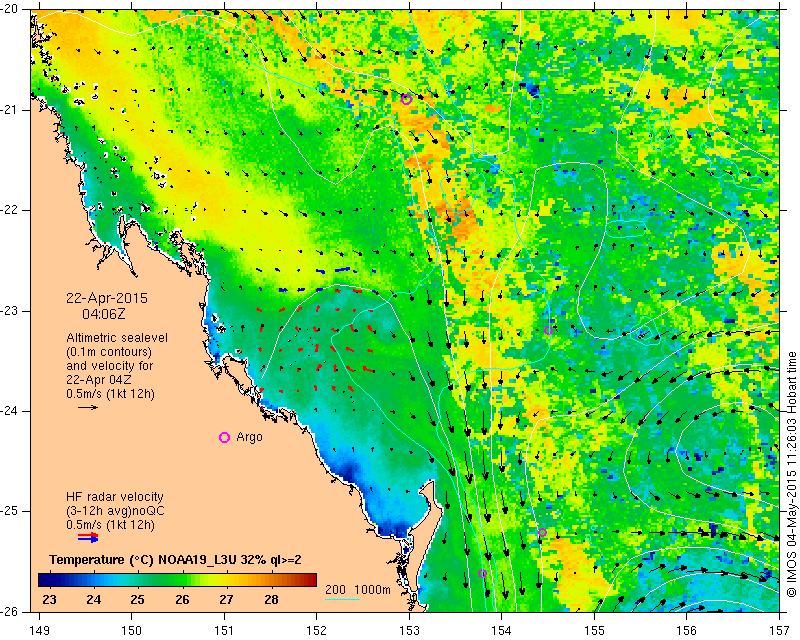Click the '1000m' depth contour label

(x=372, y=590)
